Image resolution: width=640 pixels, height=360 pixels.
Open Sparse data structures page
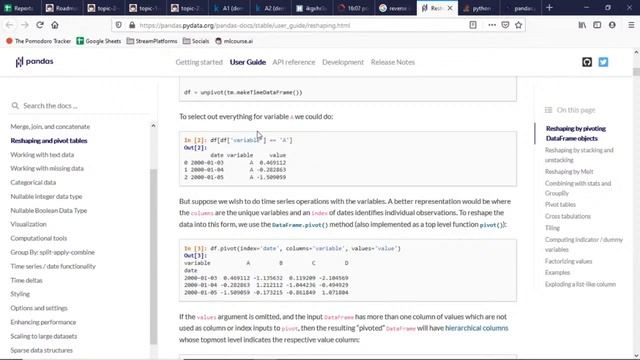(42, 350)
